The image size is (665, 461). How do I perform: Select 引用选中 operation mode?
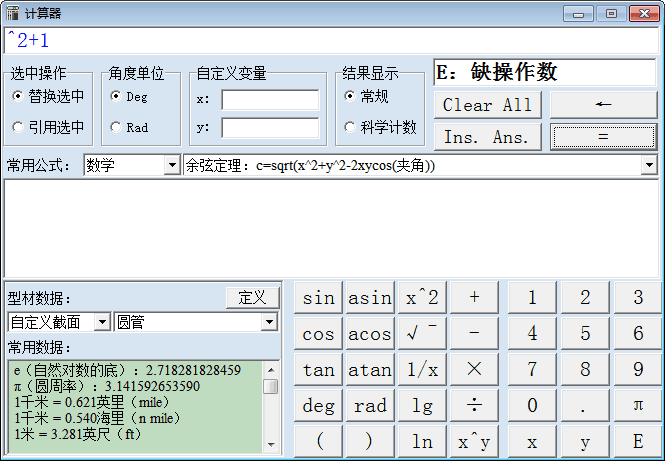pos(18,127)
